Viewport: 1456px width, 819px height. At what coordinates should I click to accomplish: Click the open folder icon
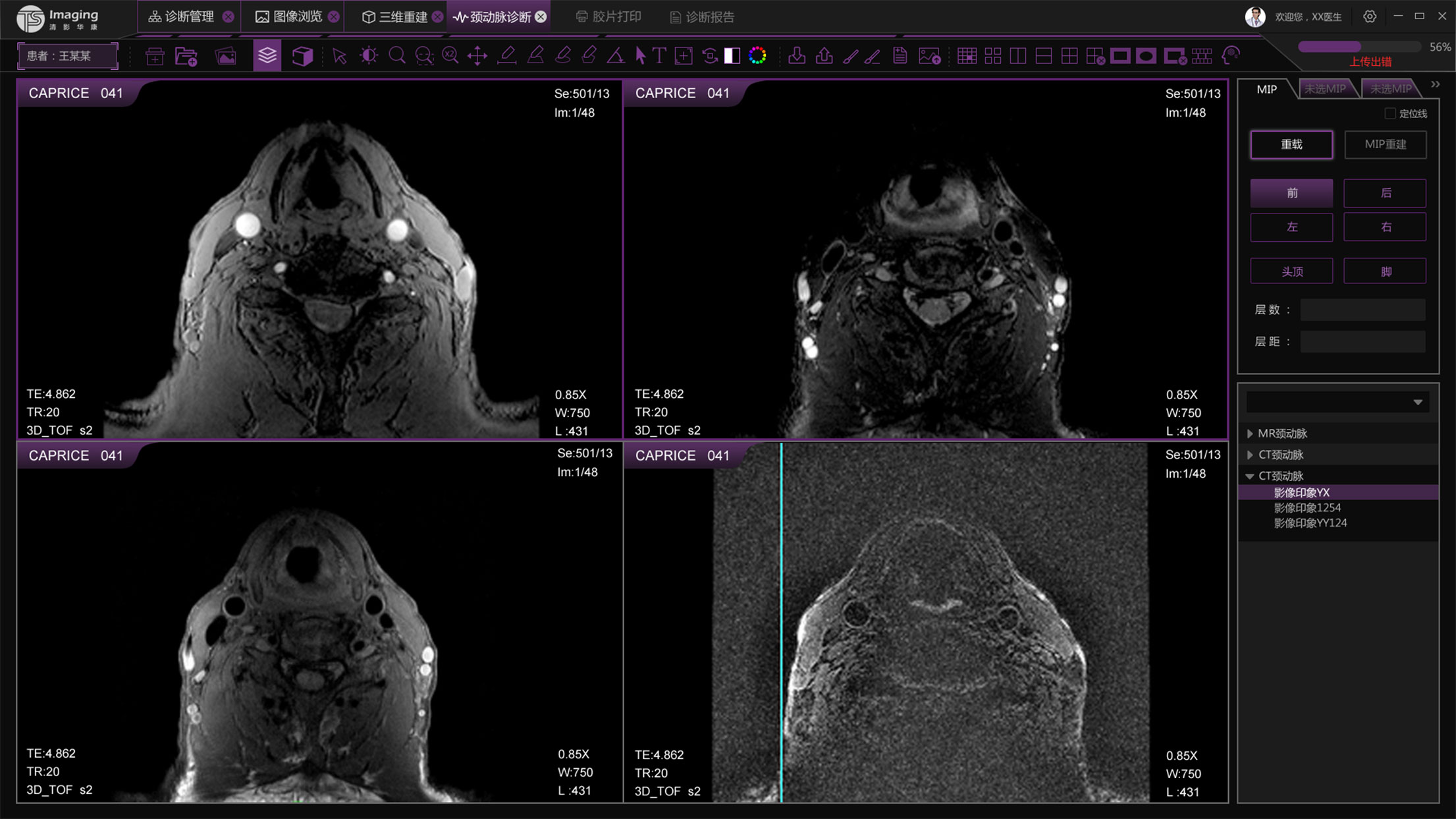pyautogui.click(x=186, y=57)
